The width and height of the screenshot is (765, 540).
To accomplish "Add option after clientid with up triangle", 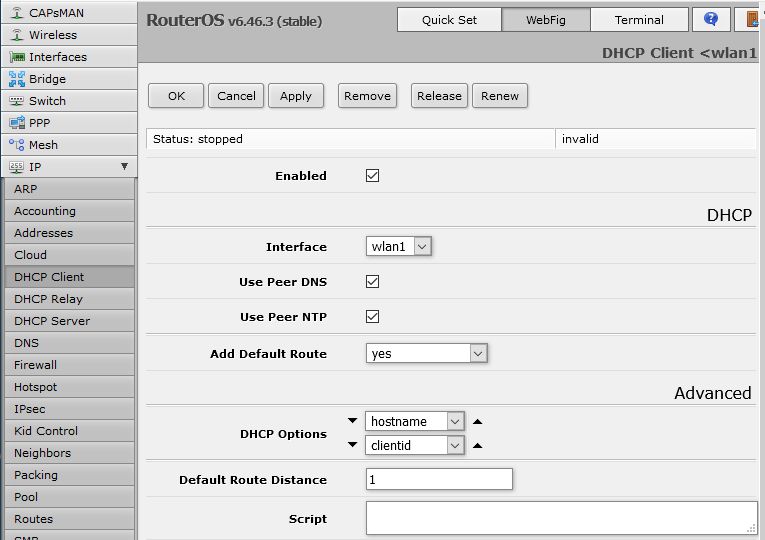I will (x=478, y=445).
